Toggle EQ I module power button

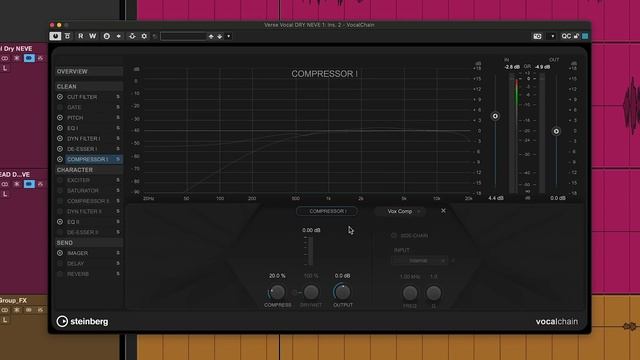pos(60,128)
